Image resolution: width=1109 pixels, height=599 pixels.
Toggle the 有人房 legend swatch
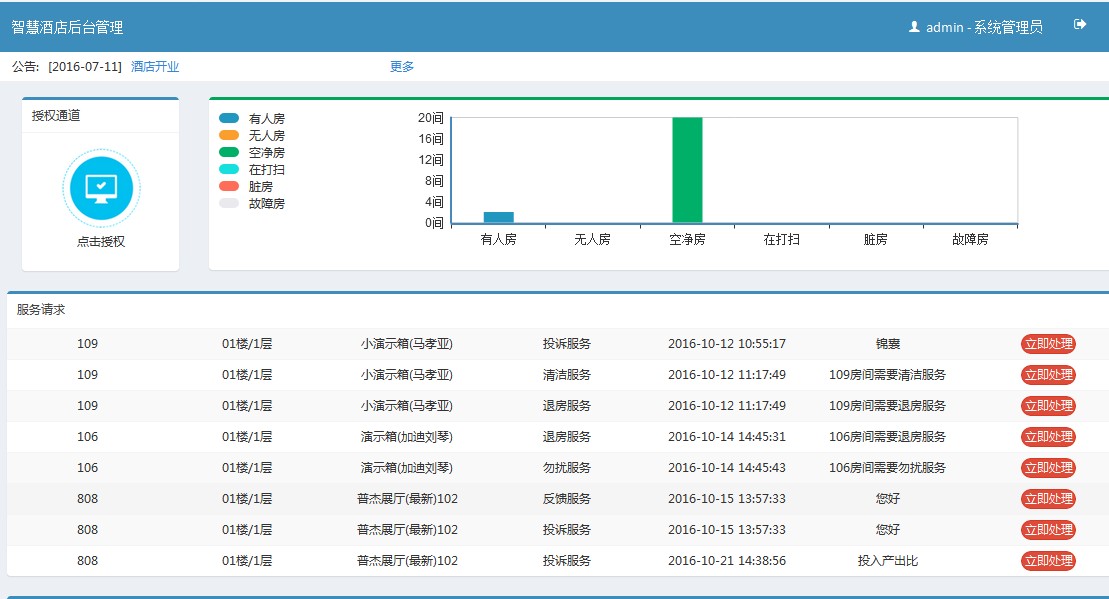click(x=229, y=118)
